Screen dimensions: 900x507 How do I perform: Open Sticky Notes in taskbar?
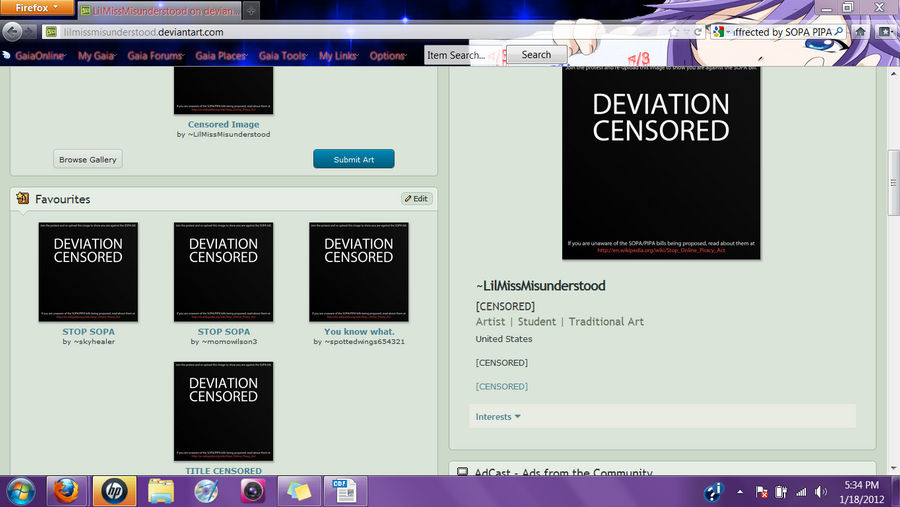coord(298,491)
